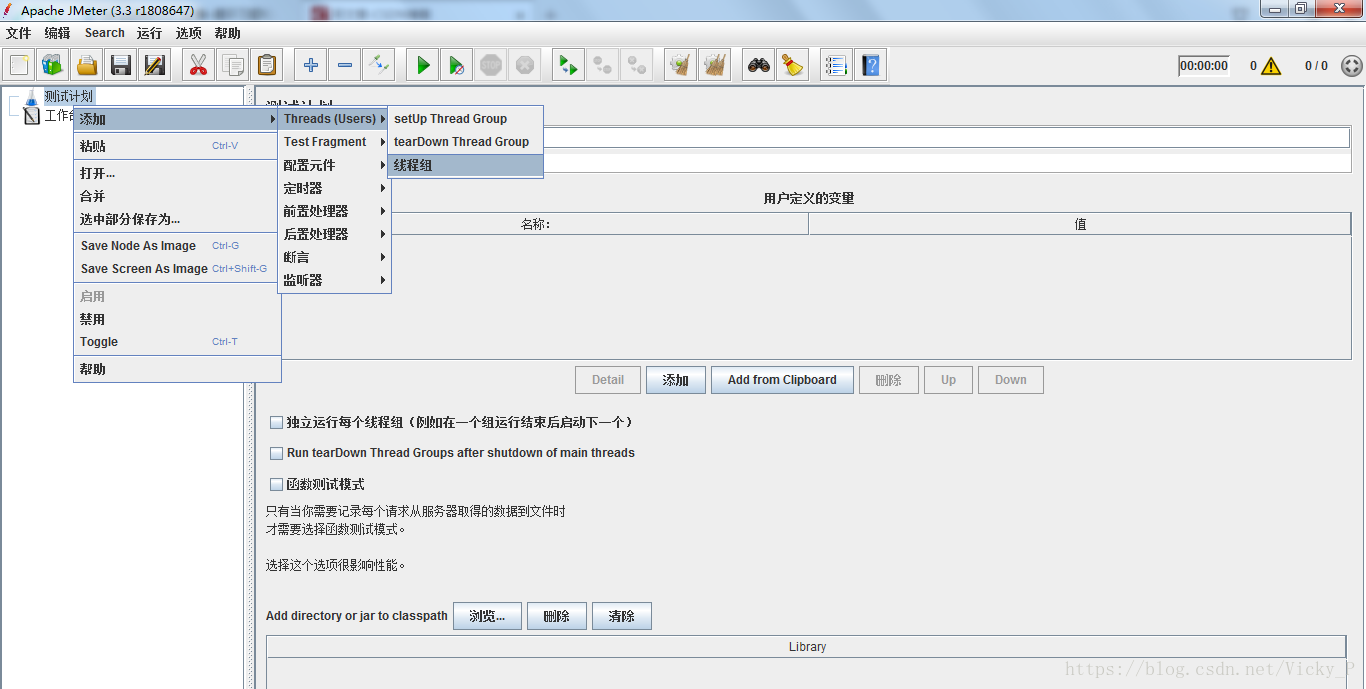Click the Open file folder icon
1366x689 pixels.
click(87, 66)
